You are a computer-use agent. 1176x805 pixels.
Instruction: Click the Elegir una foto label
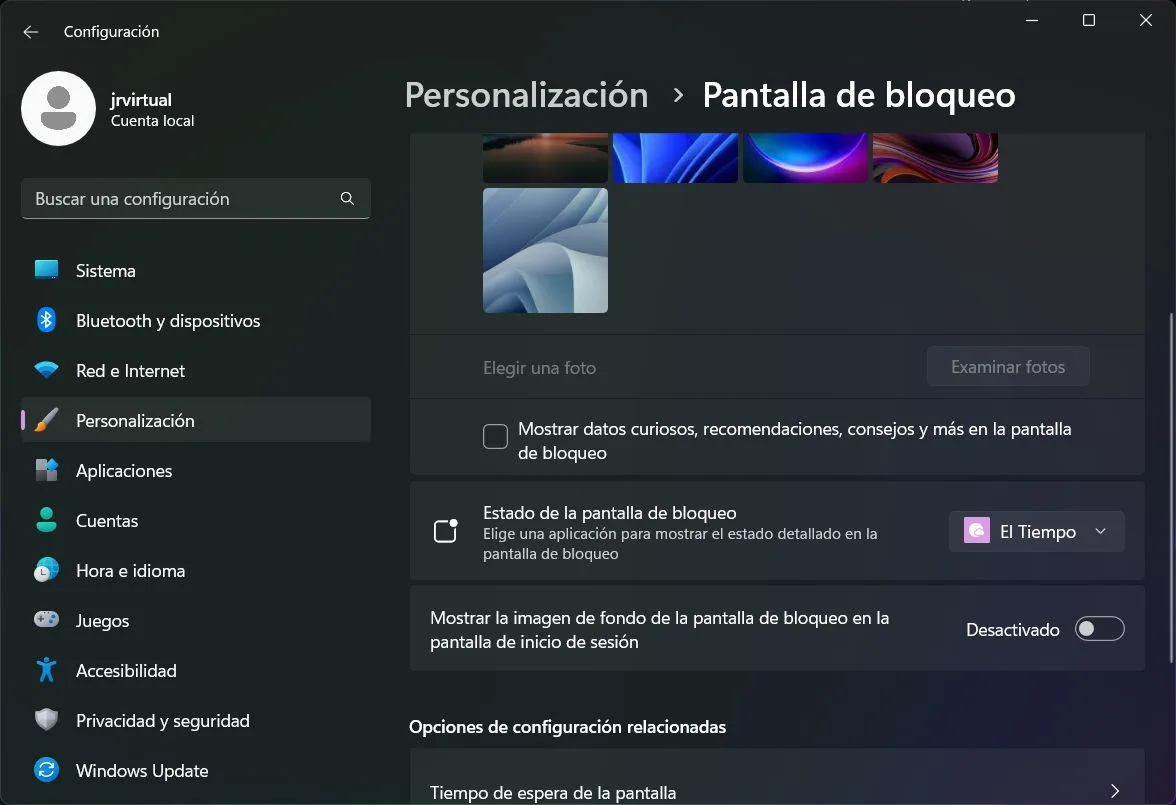click(539, 368)
